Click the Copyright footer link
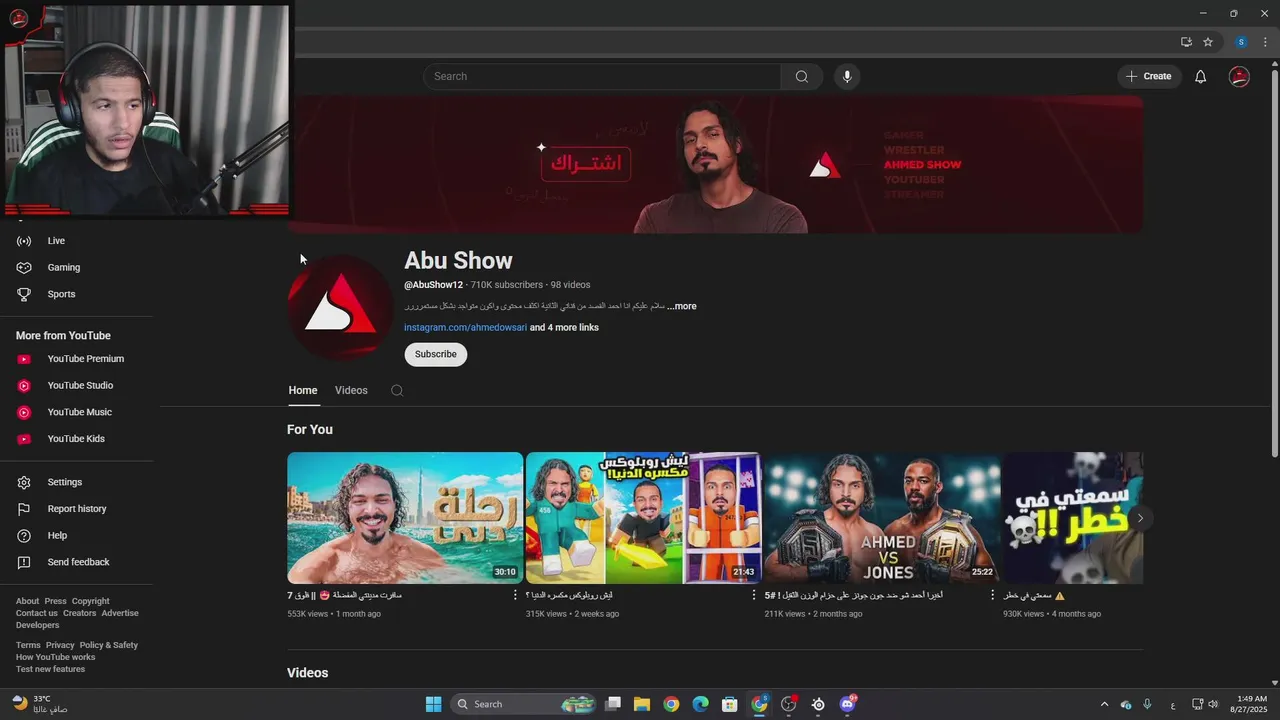This screenshot has height=720, width=1280. click(90, 601)
